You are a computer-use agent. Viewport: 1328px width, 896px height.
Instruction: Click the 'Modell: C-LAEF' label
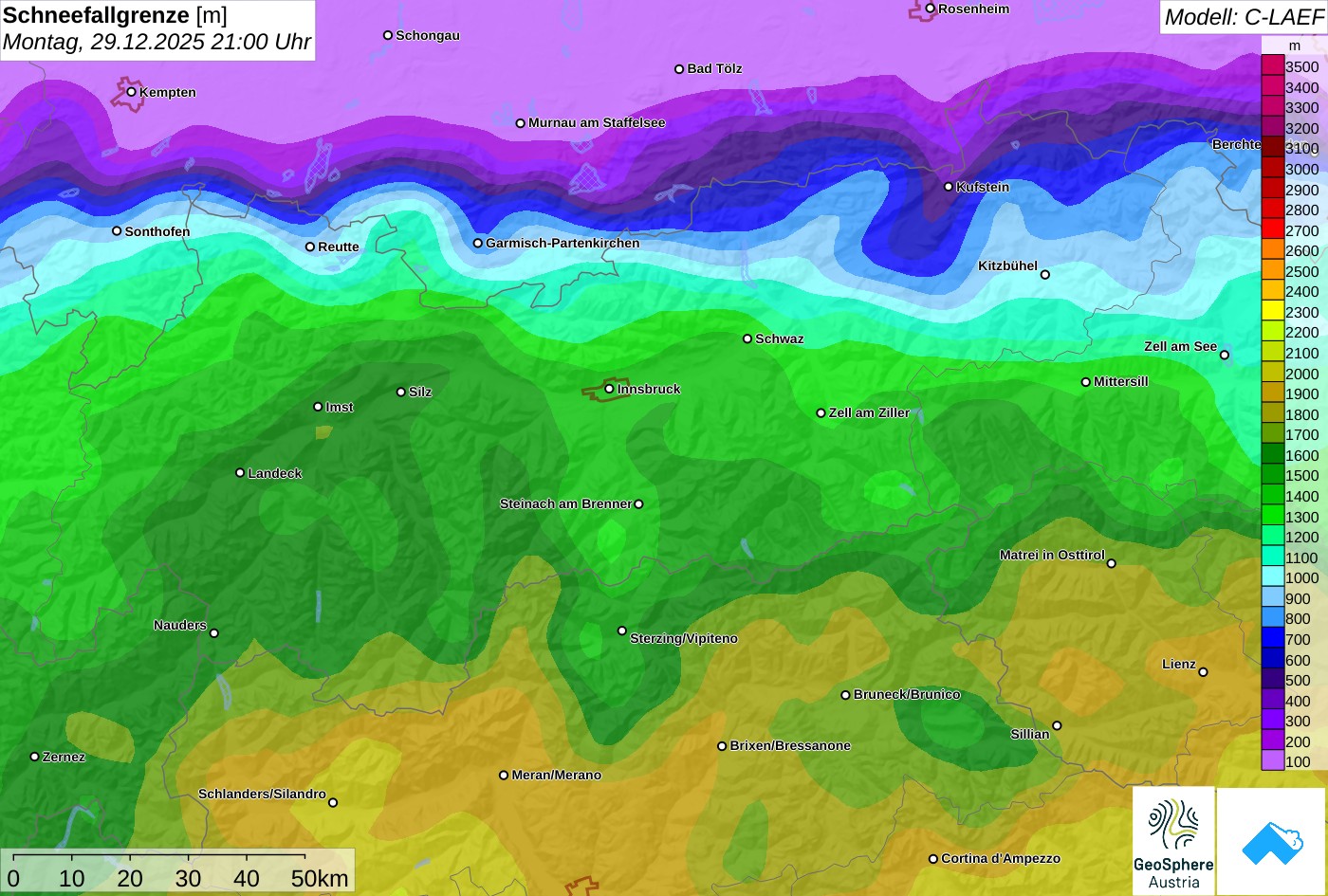point(1243,17)
